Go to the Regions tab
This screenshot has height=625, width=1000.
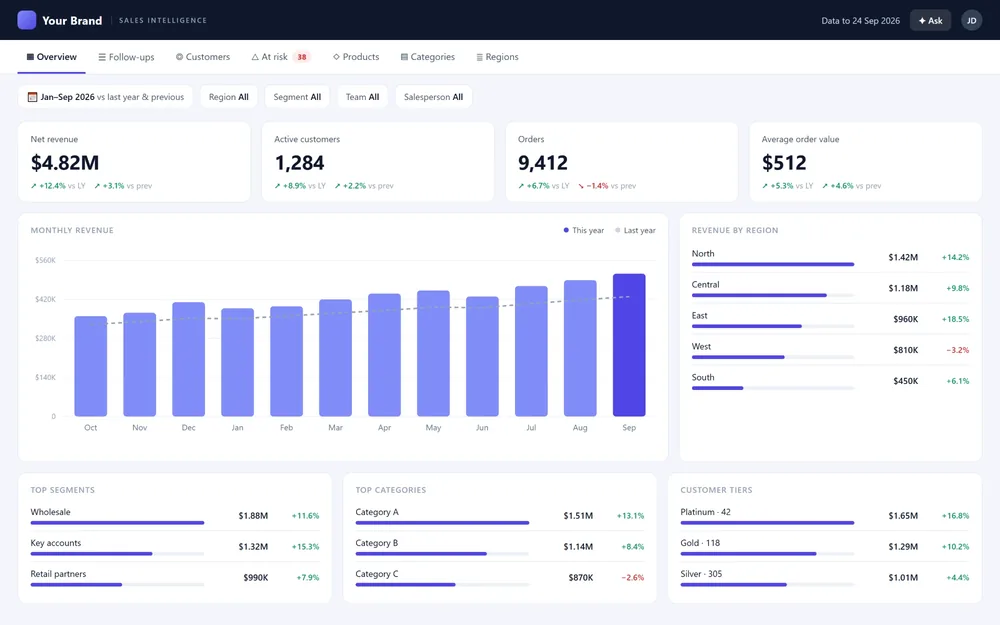click(x=497, y=57)
